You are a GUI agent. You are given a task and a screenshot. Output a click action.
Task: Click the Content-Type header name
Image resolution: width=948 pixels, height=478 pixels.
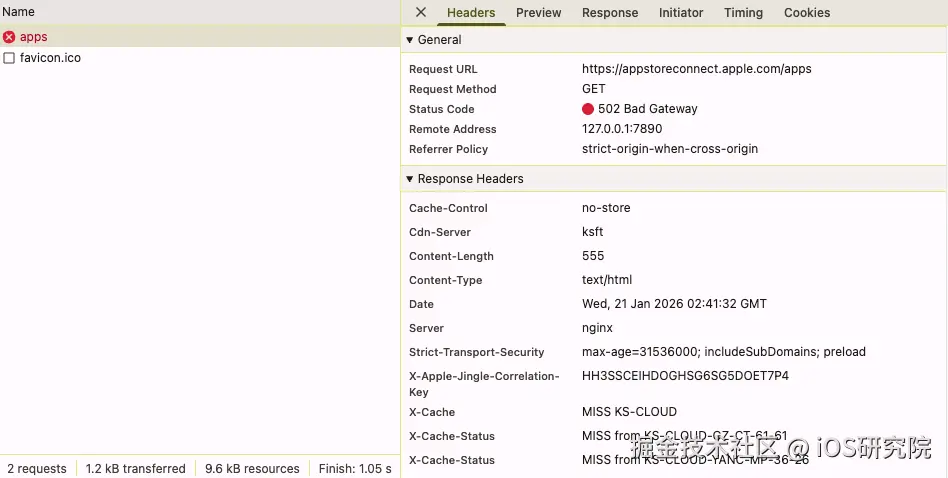[446, 280]
